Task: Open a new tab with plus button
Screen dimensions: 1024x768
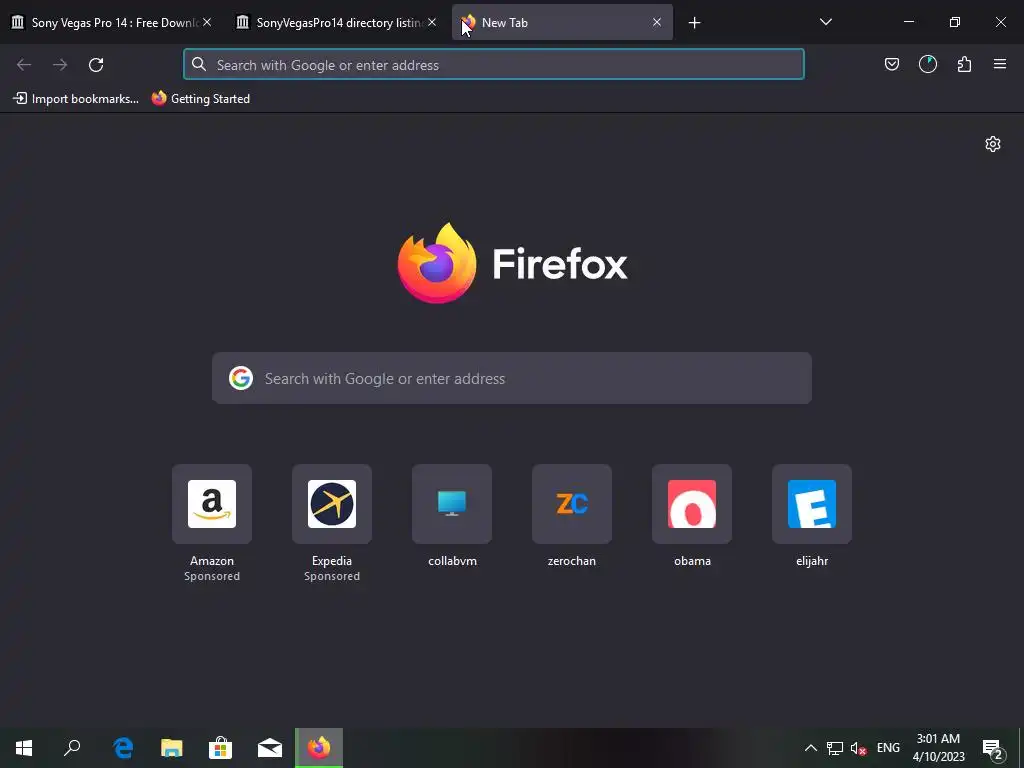Action: click(x=694, y=23)
